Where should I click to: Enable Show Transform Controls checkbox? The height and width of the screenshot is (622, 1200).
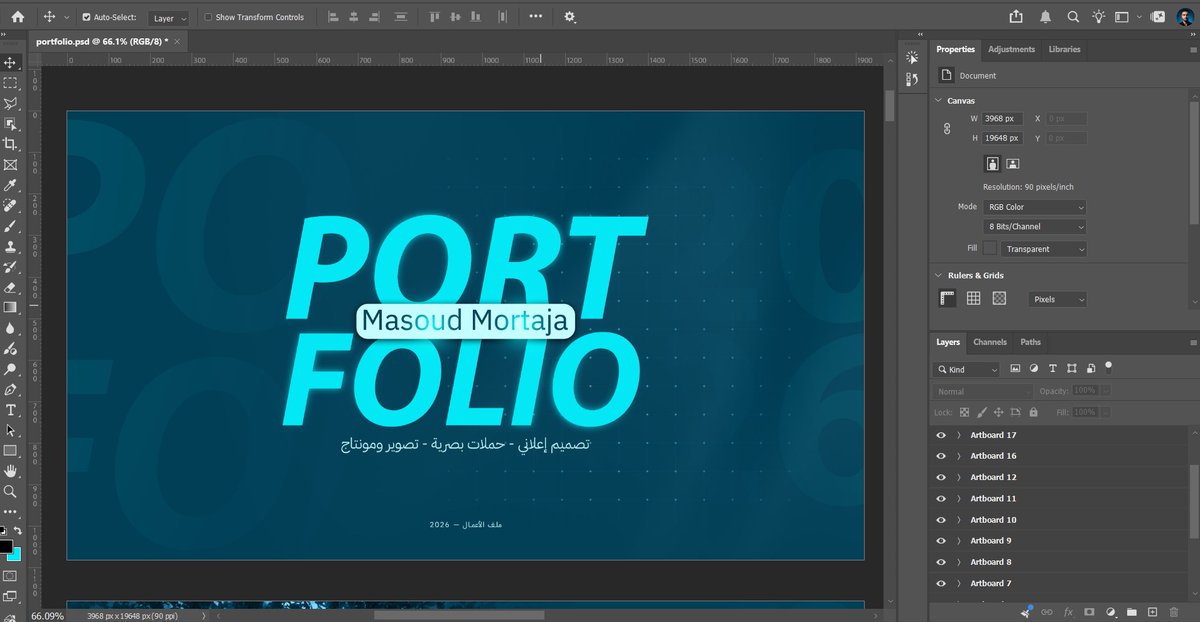[207, 17]
